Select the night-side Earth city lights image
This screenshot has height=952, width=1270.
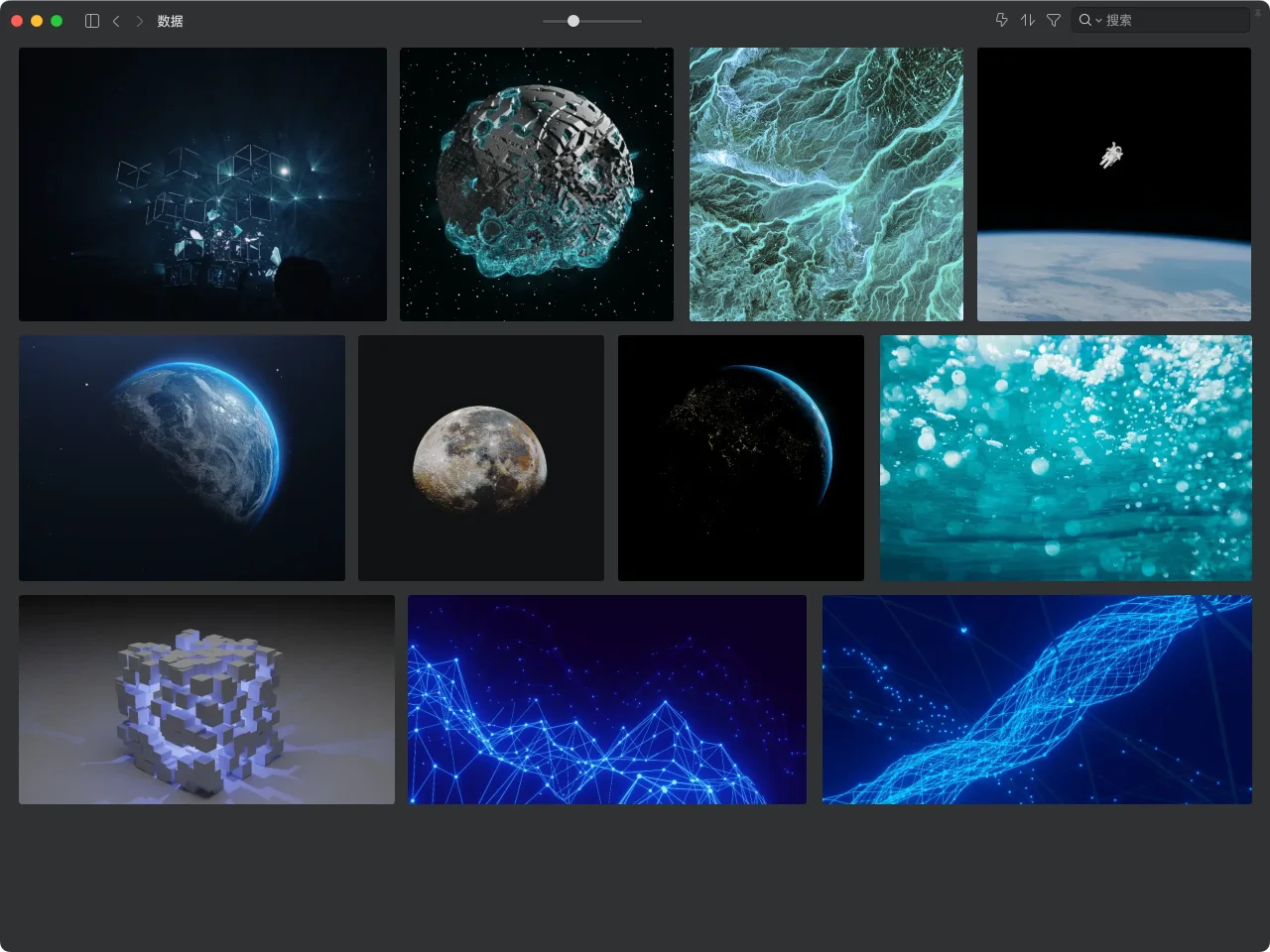[x=741, y=458]
